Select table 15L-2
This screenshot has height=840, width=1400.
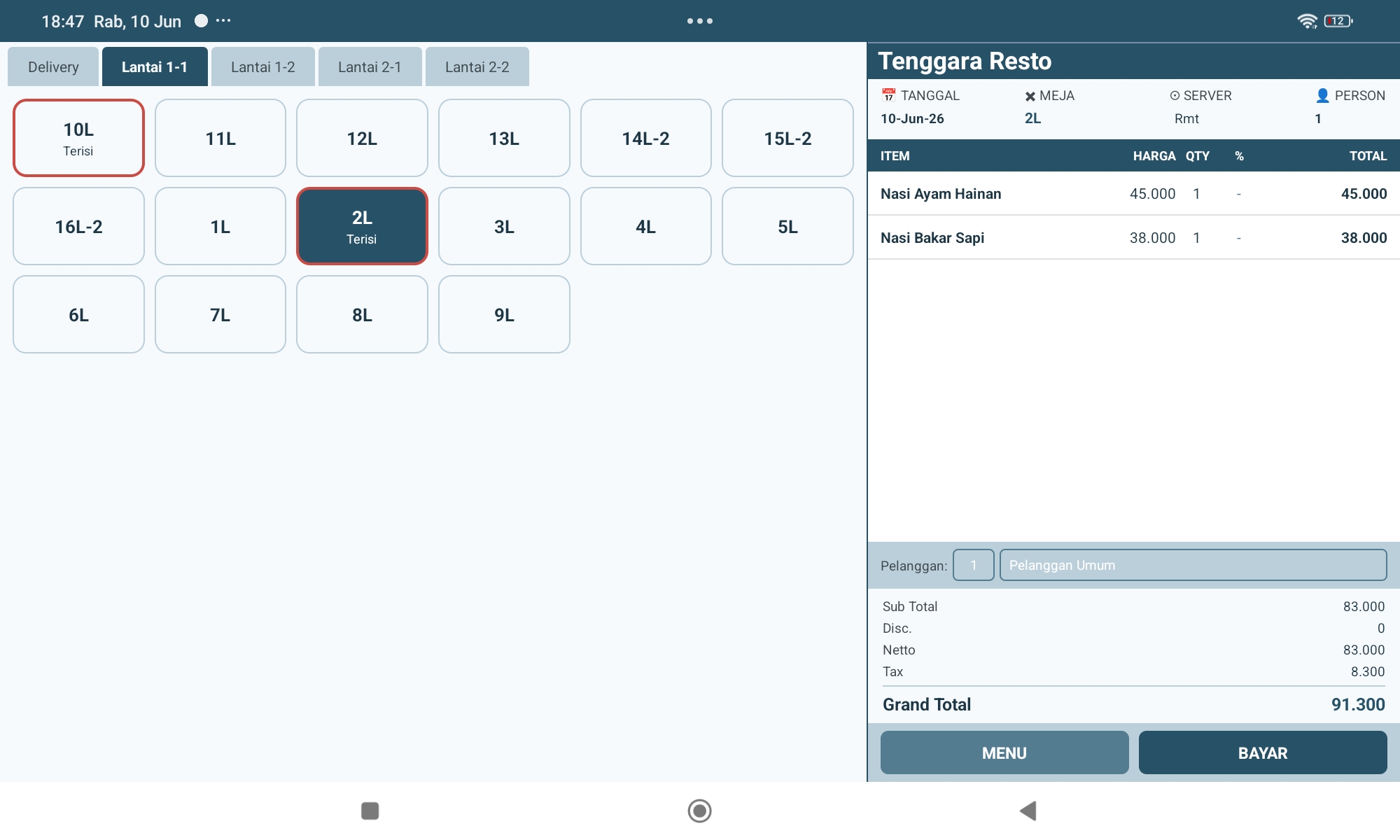(x=787, y=138)
